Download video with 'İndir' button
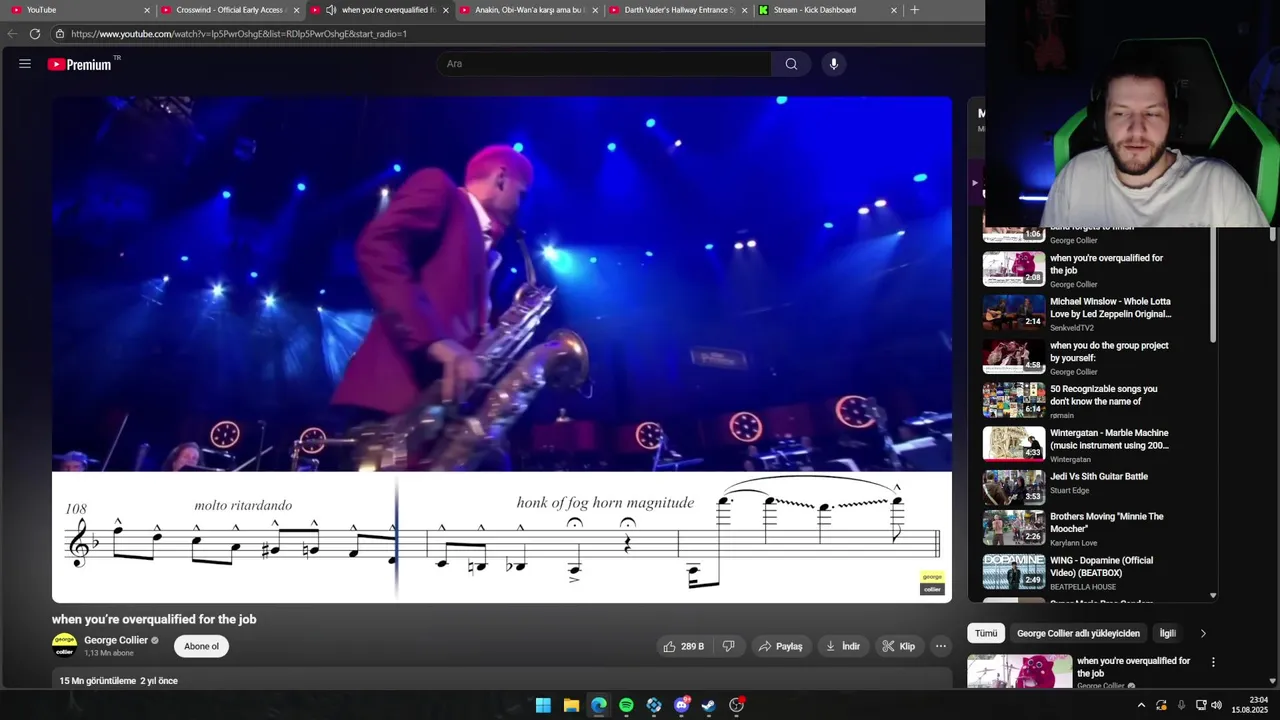The width and height of the screenshot is (1280, 720). [842, 646]
